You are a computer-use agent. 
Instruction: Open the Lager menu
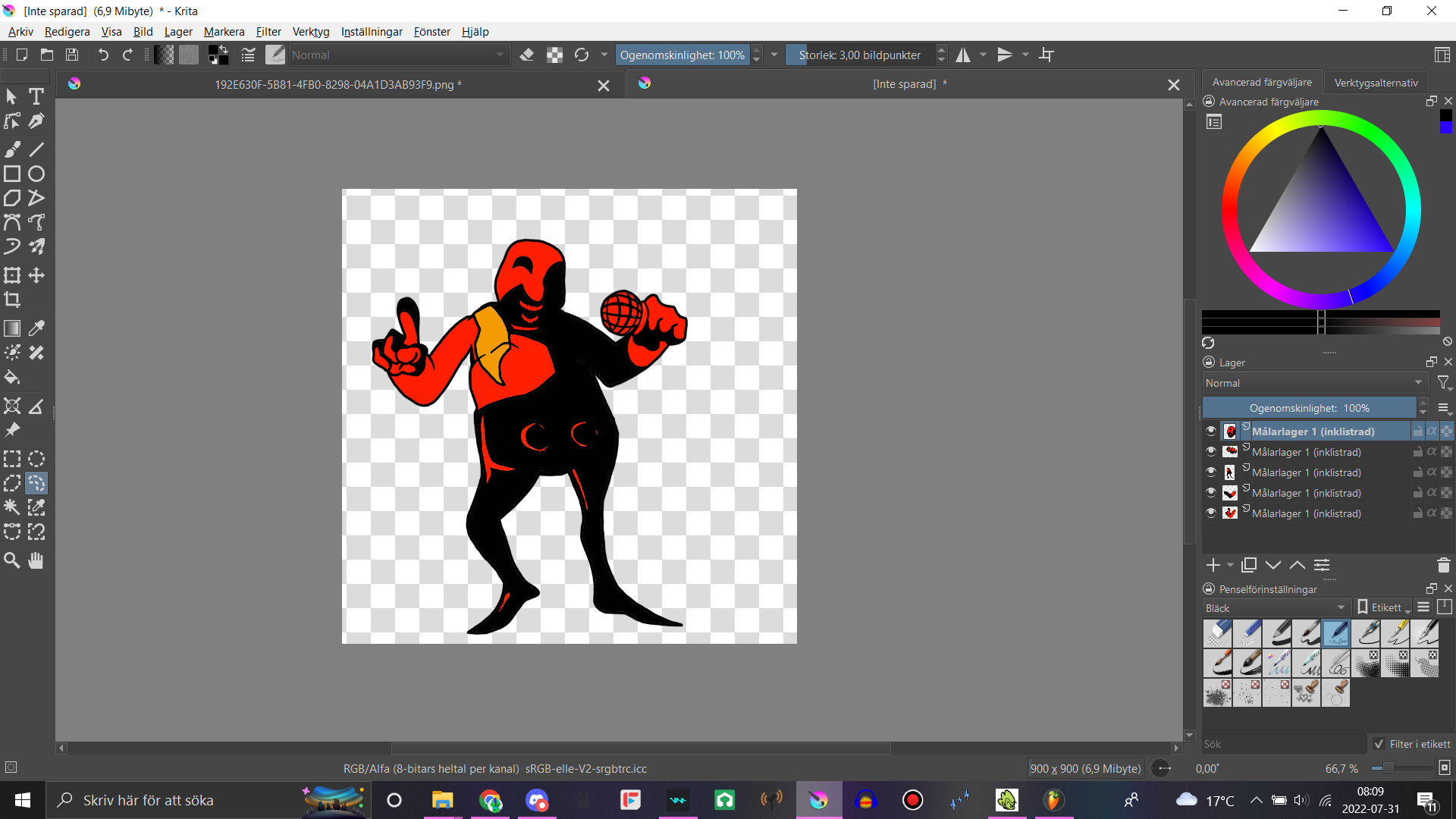point(178,31)
